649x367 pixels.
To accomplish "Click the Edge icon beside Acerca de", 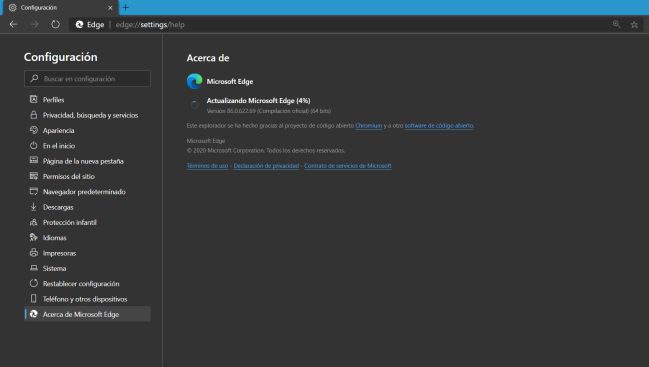I will tap(34, 314).
